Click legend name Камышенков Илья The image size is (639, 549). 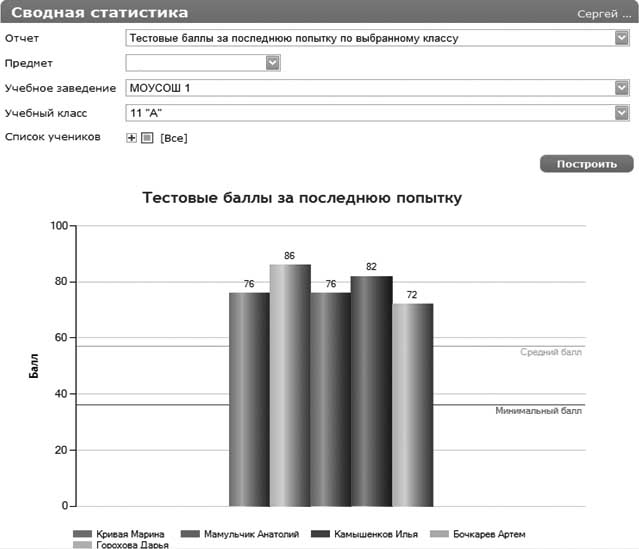pos(376,534)
